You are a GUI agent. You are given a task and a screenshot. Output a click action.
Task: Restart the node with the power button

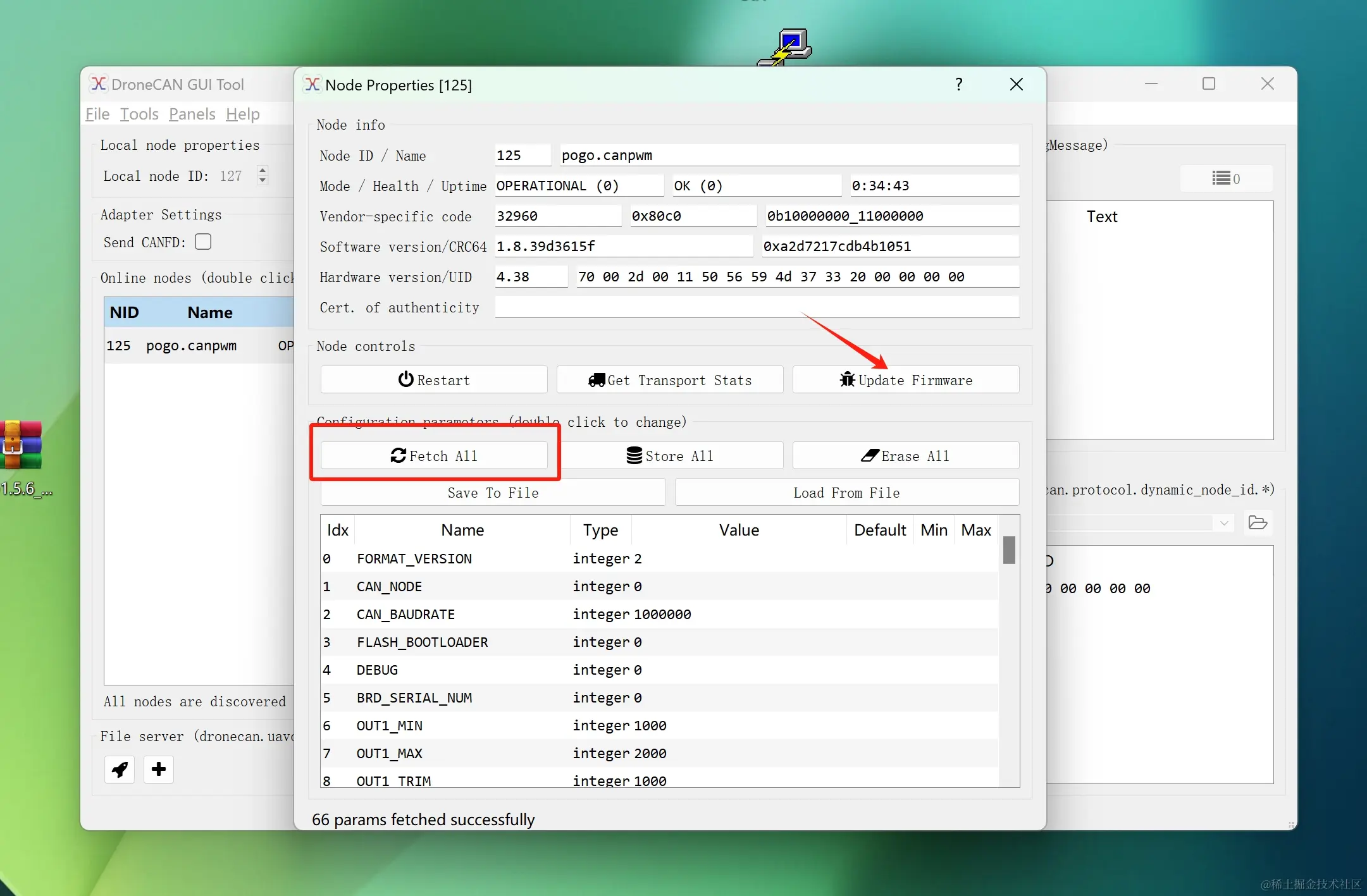tap(434, 379)
